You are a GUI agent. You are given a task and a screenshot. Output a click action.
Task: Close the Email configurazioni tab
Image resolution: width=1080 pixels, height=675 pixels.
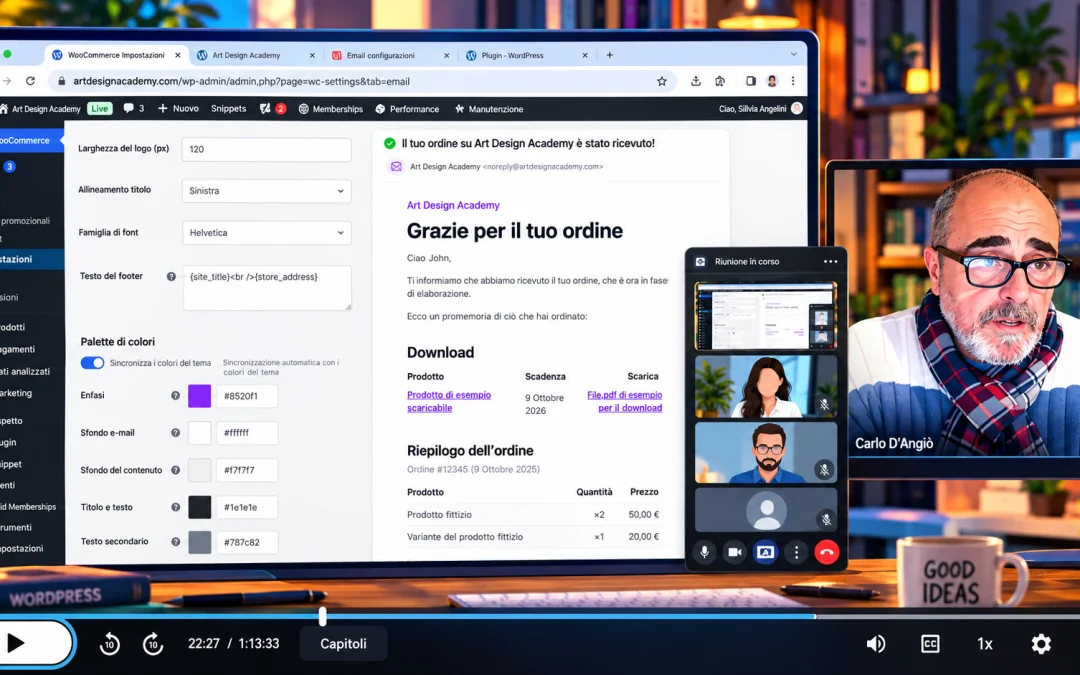click(x=446, y=55)
